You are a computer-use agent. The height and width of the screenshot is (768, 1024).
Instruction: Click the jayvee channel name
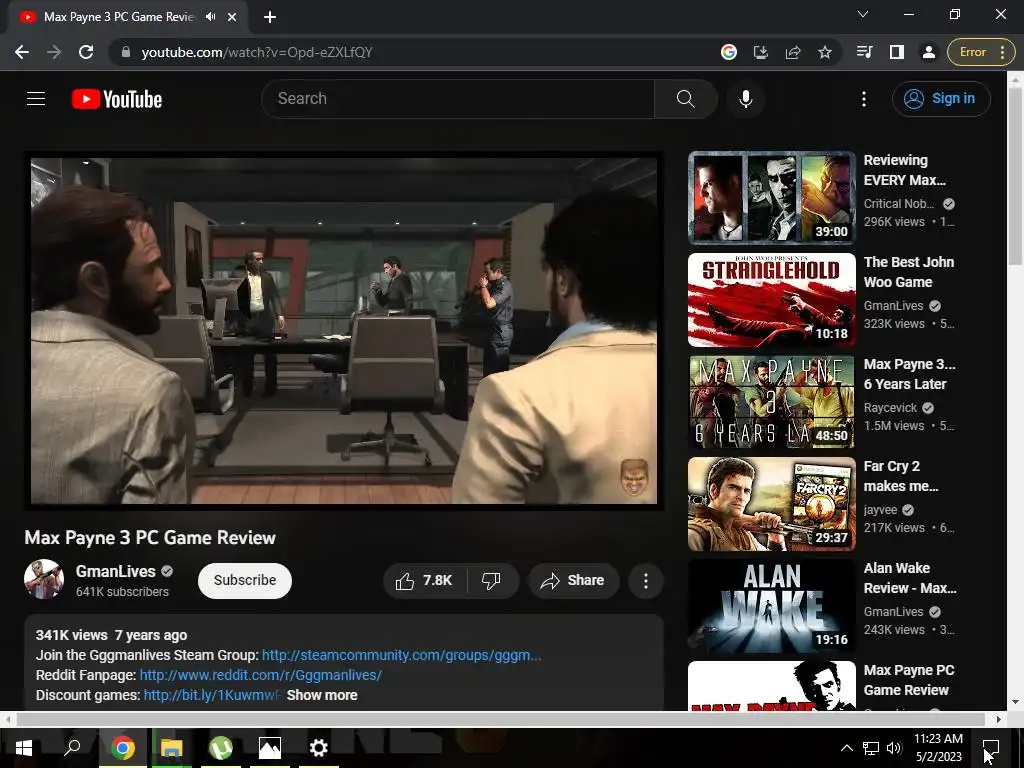pos(880,510)
